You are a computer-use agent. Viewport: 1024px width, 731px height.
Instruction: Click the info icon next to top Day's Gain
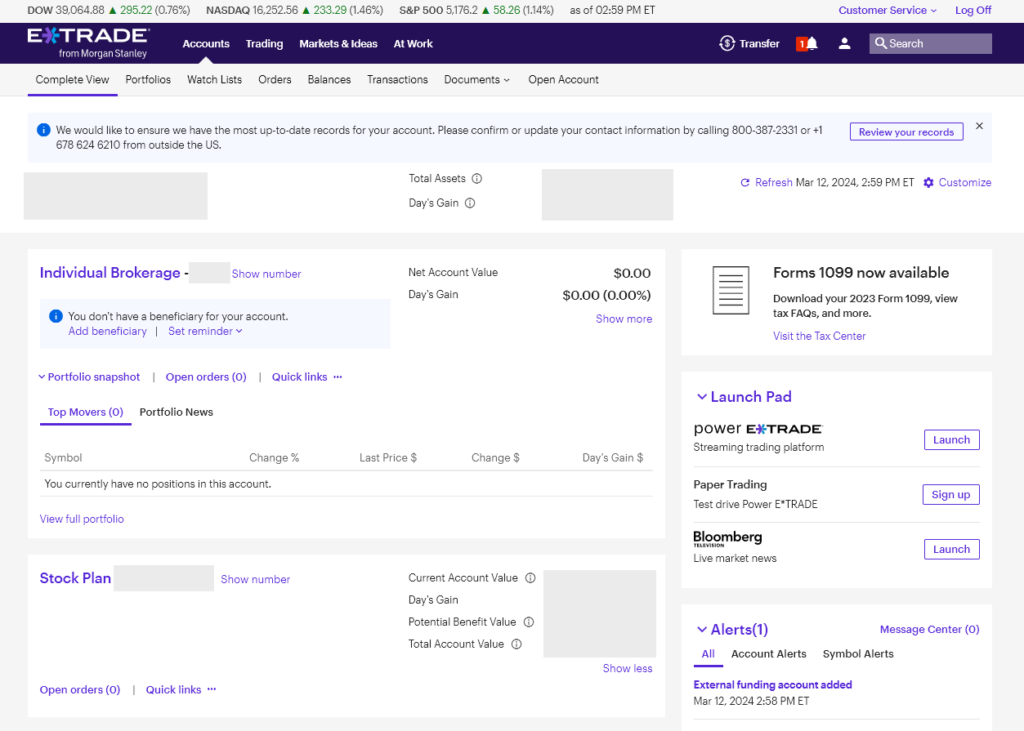[x=470, y=203]
